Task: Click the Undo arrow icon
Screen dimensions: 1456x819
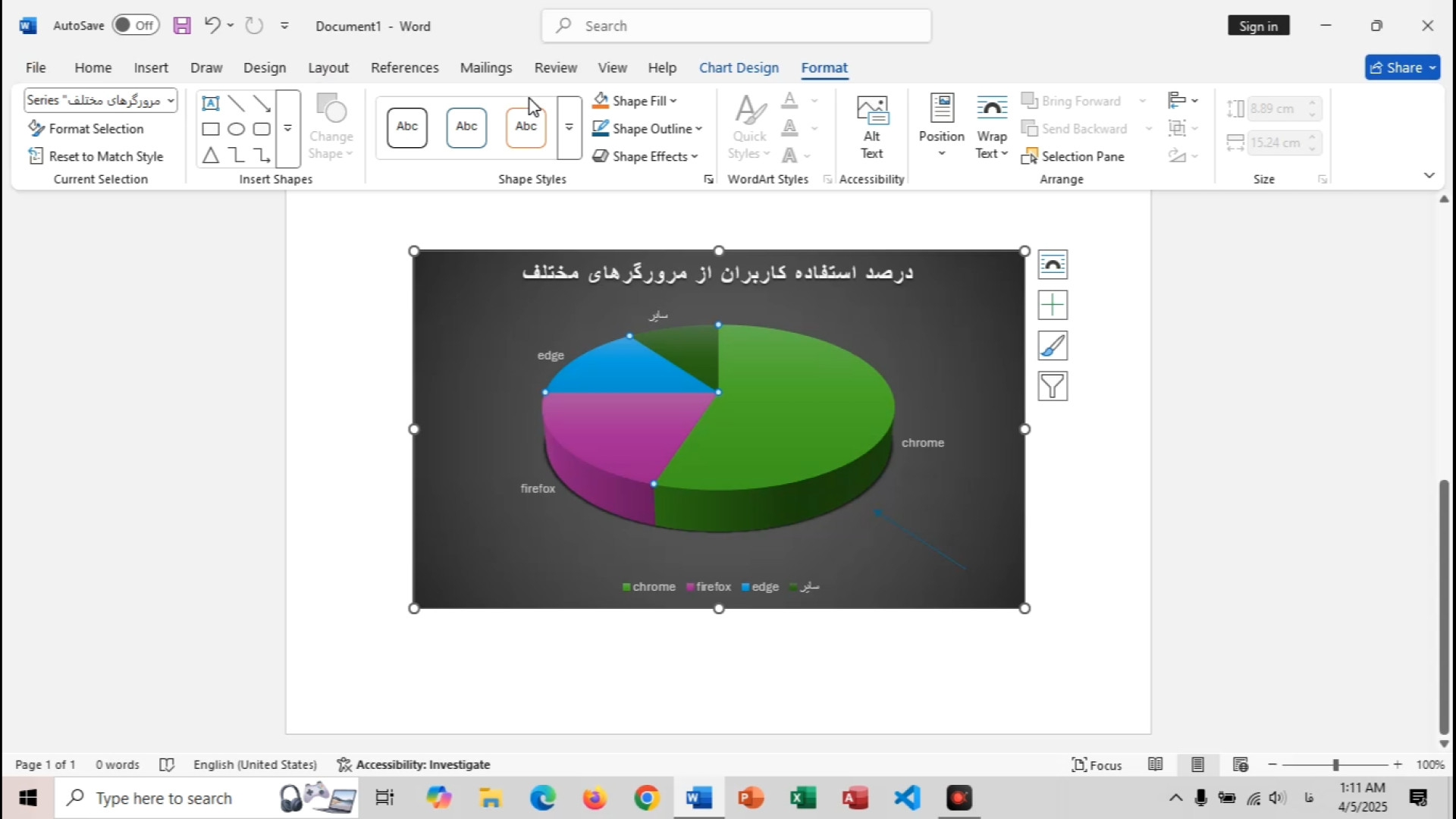Action: point(212,25)
